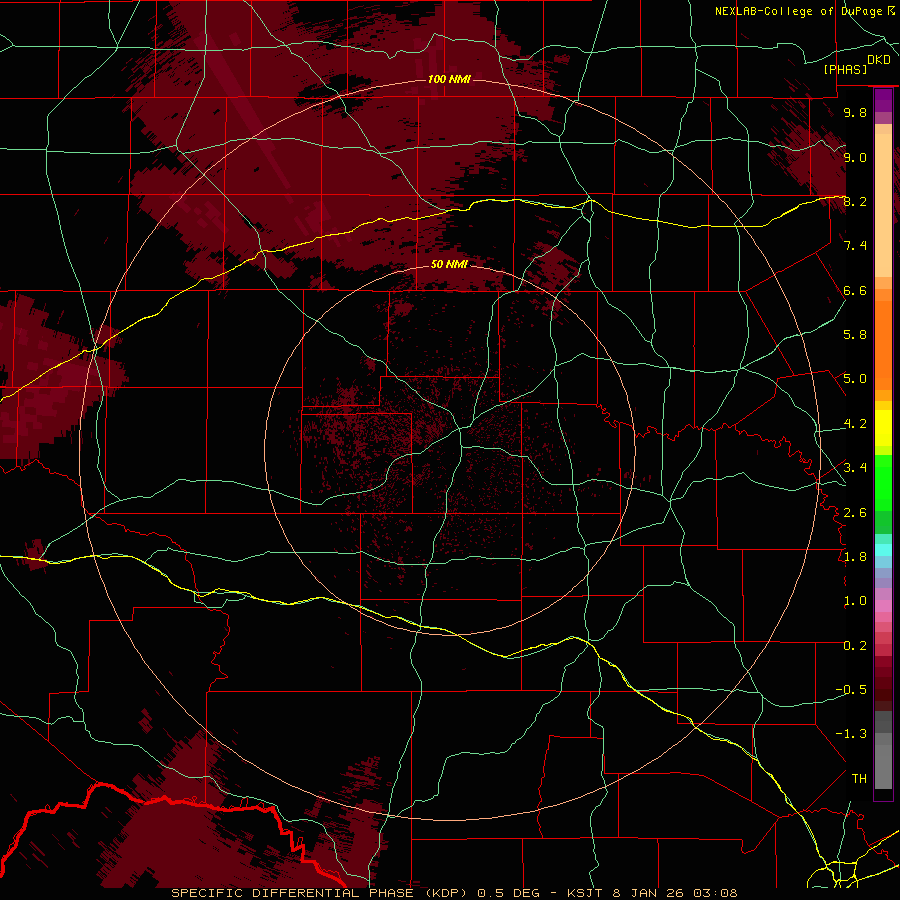The height and width of the screenshot is (900, 900).
Task: Click the 0.2 value on the color scale
Action: (x=855, y=646)
